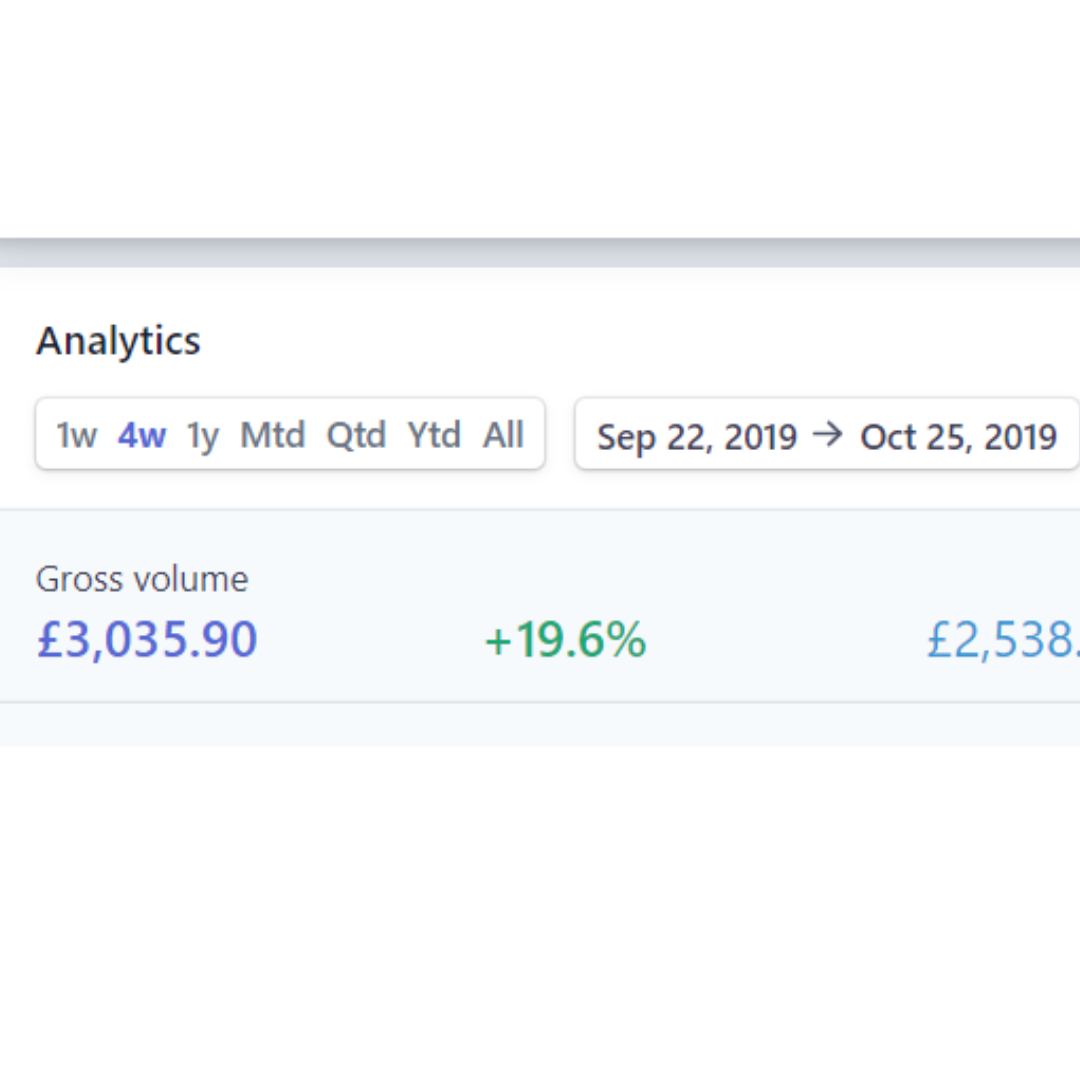Click the £2,538 previous period value
Screen dimensions: 1080x1080
point(1002,640)
